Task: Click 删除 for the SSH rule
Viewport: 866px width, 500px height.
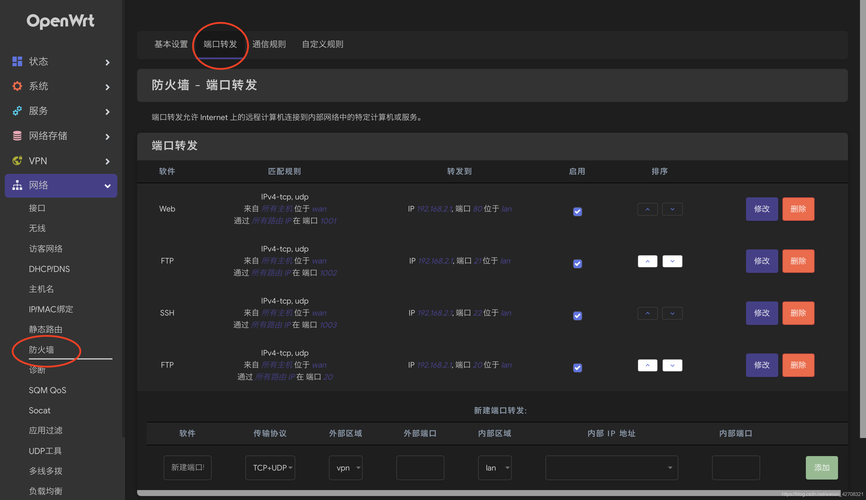Action: pyautogui.click(x=798, y=313)
